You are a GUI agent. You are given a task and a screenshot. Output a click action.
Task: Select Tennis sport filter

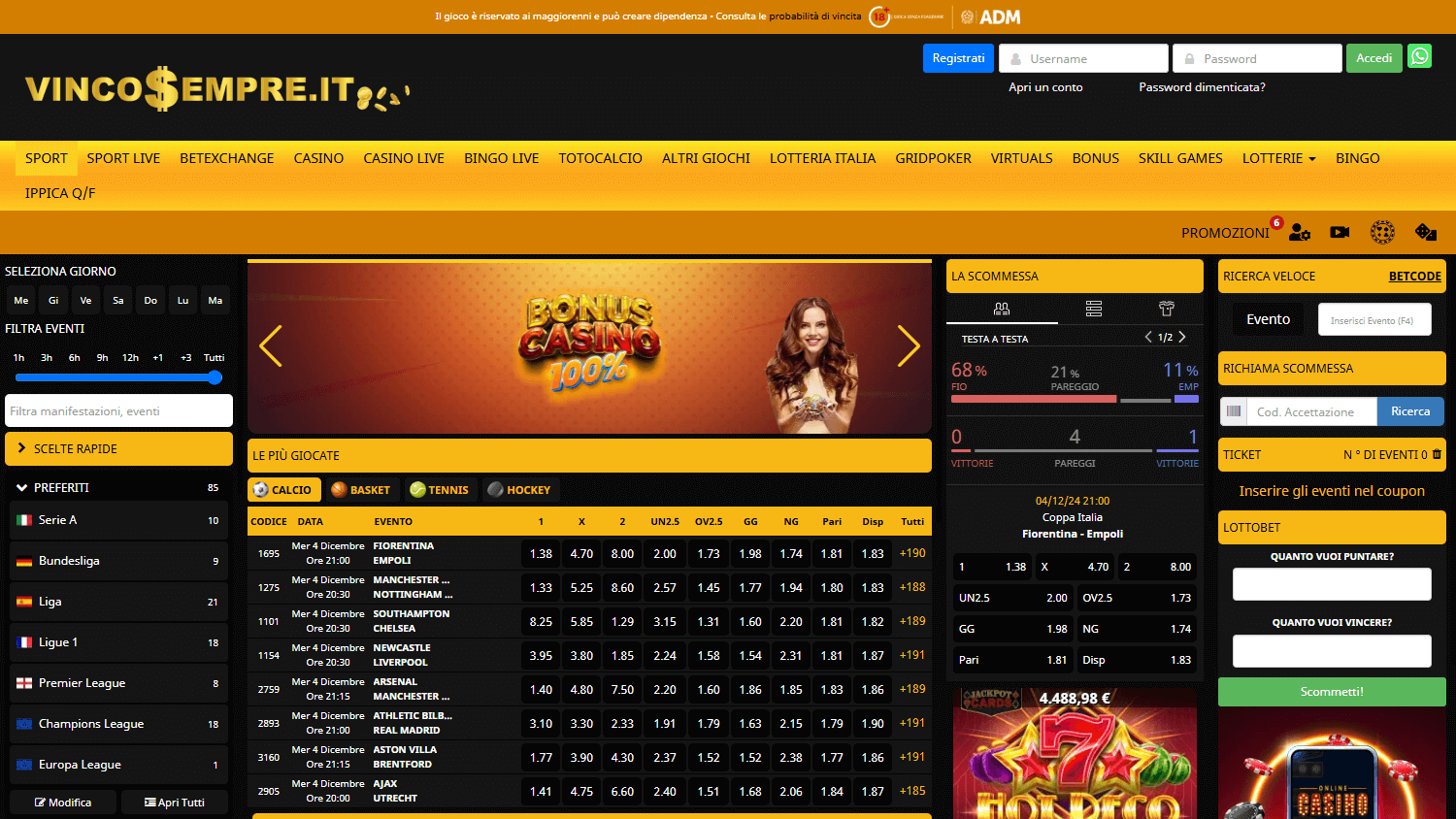440,490
